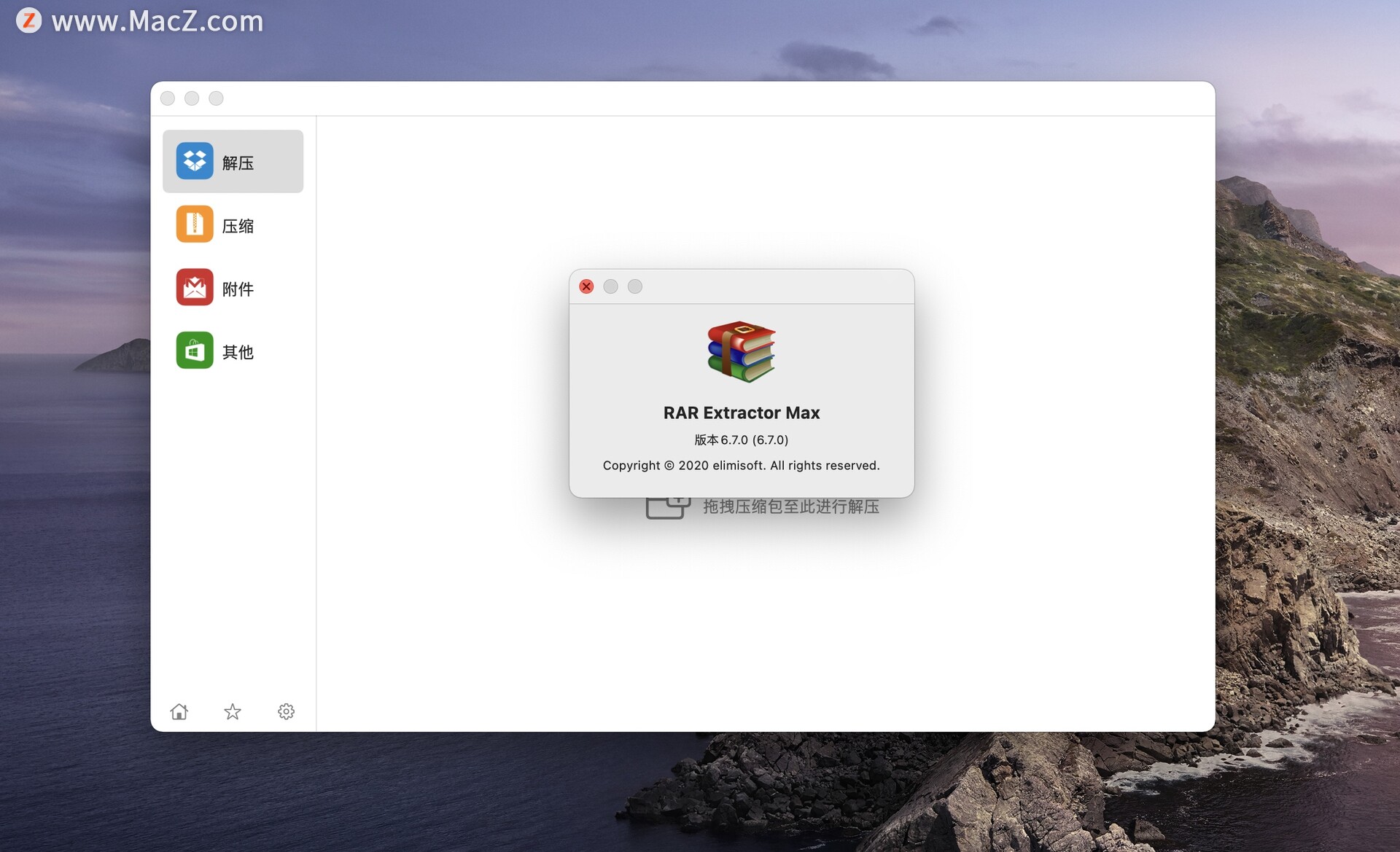Image resolution: width=1400 pixels, height=852 pixels.
Task: Click the '版本 6.7.0 (6.7.0)' version text
Action: (742, 439)
